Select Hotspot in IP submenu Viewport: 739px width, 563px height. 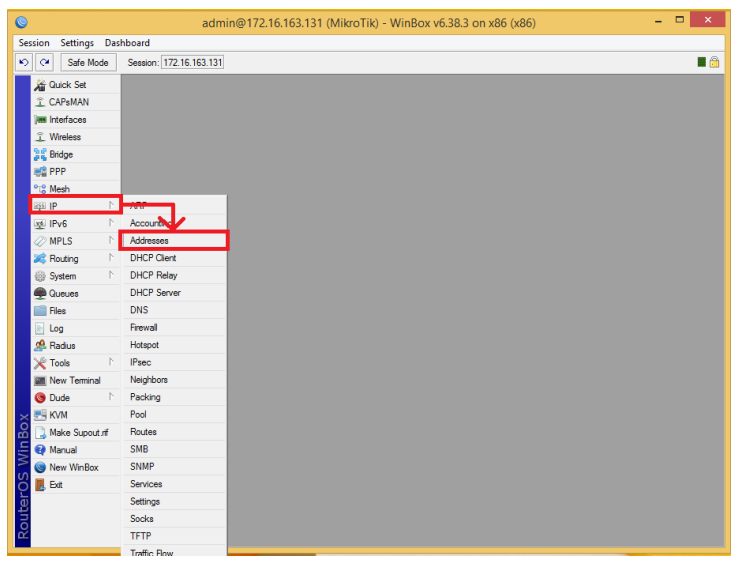tap(174, 345)
